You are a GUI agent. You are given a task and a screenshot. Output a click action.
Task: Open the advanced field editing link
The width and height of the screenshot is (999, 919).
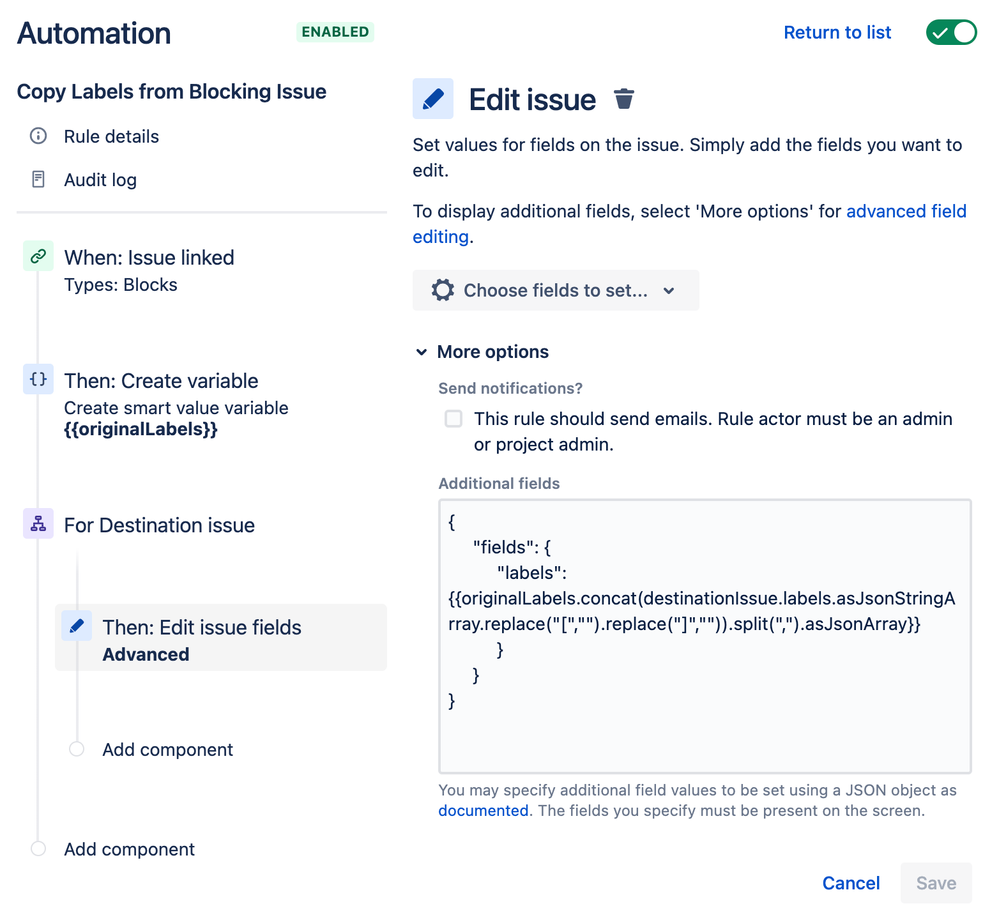coord(689,224)
